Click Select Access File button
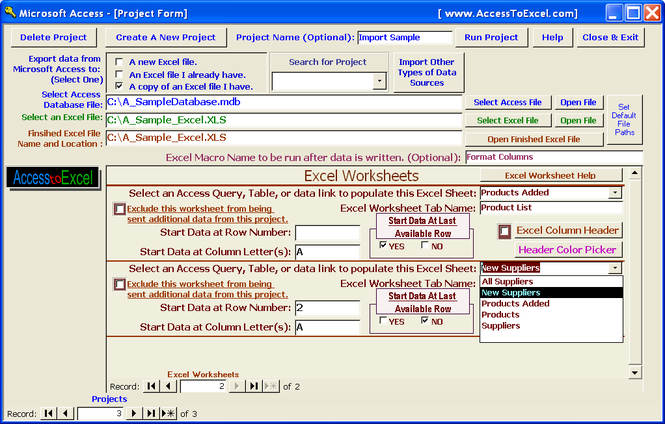The width and height of the screenshot is (665, 424). click(508, 102)
